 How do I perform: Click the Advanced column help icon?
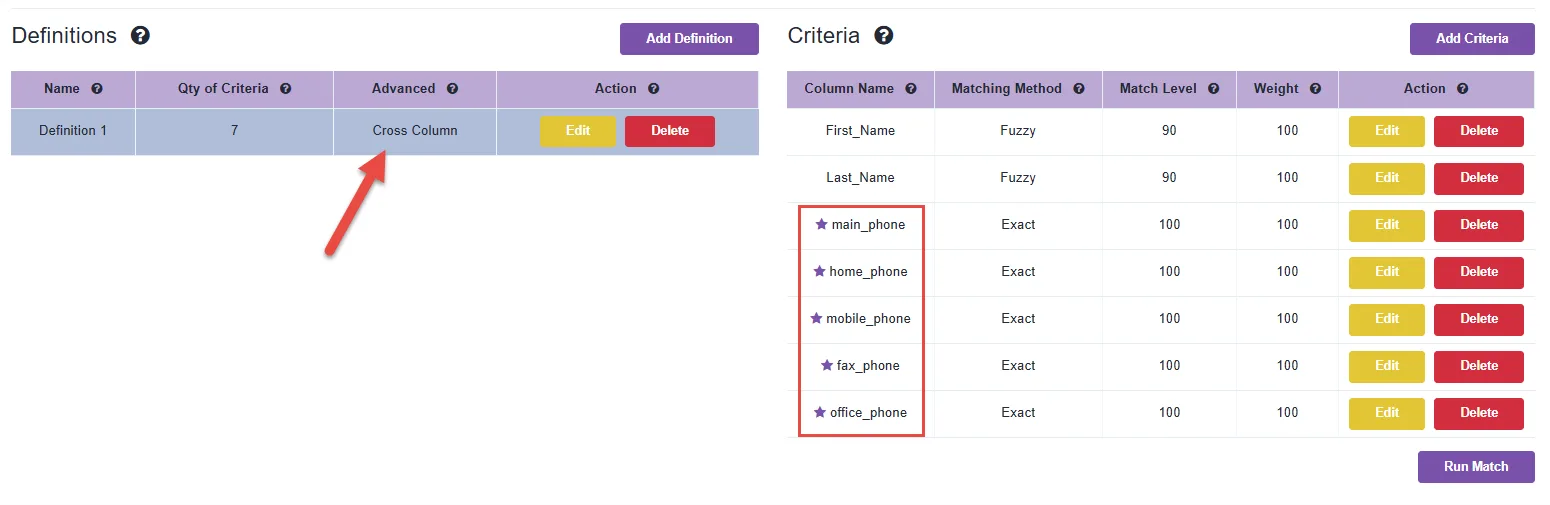[452, 89]
